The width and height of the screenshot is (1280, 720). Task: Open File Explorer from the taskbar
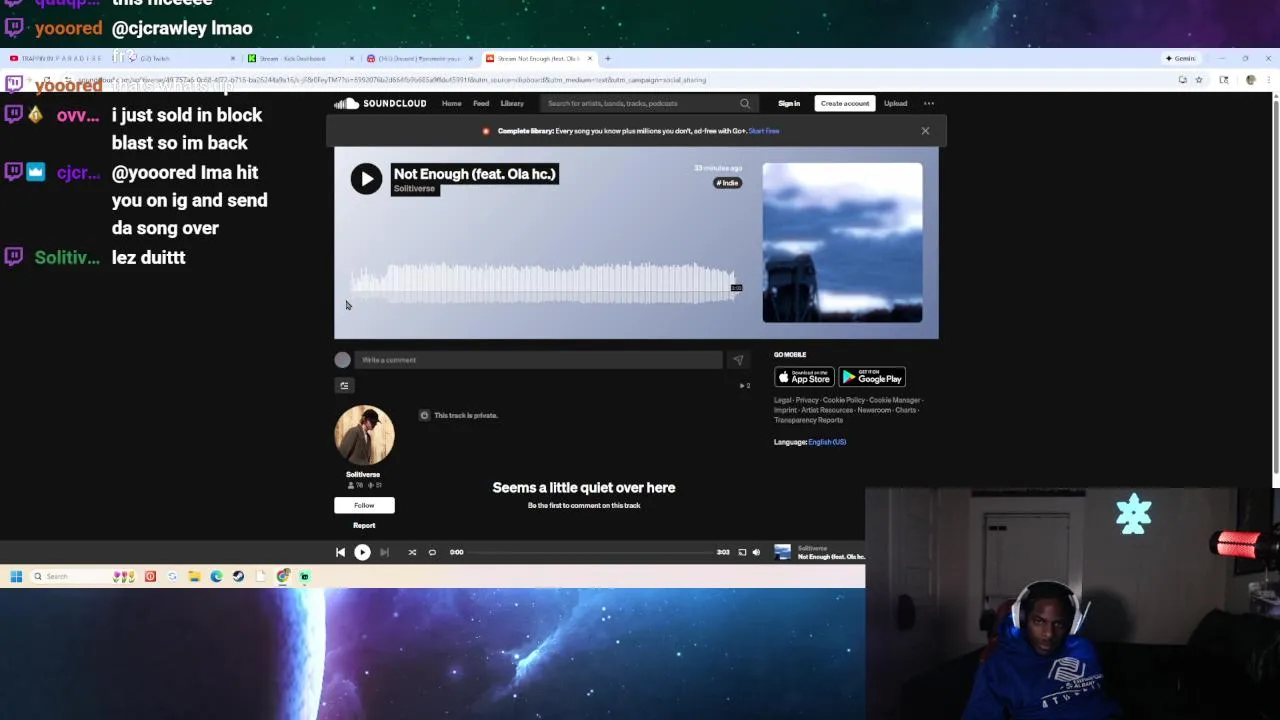point(194,576)
